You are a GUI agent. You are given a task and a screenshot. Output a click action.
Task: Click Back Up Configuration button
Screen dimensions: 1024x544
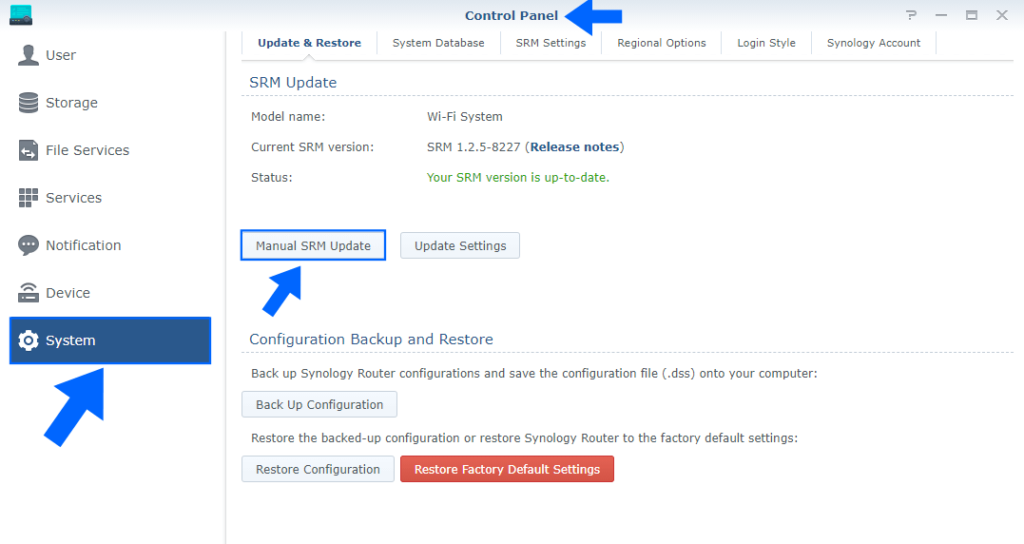(x=319, y=404)
